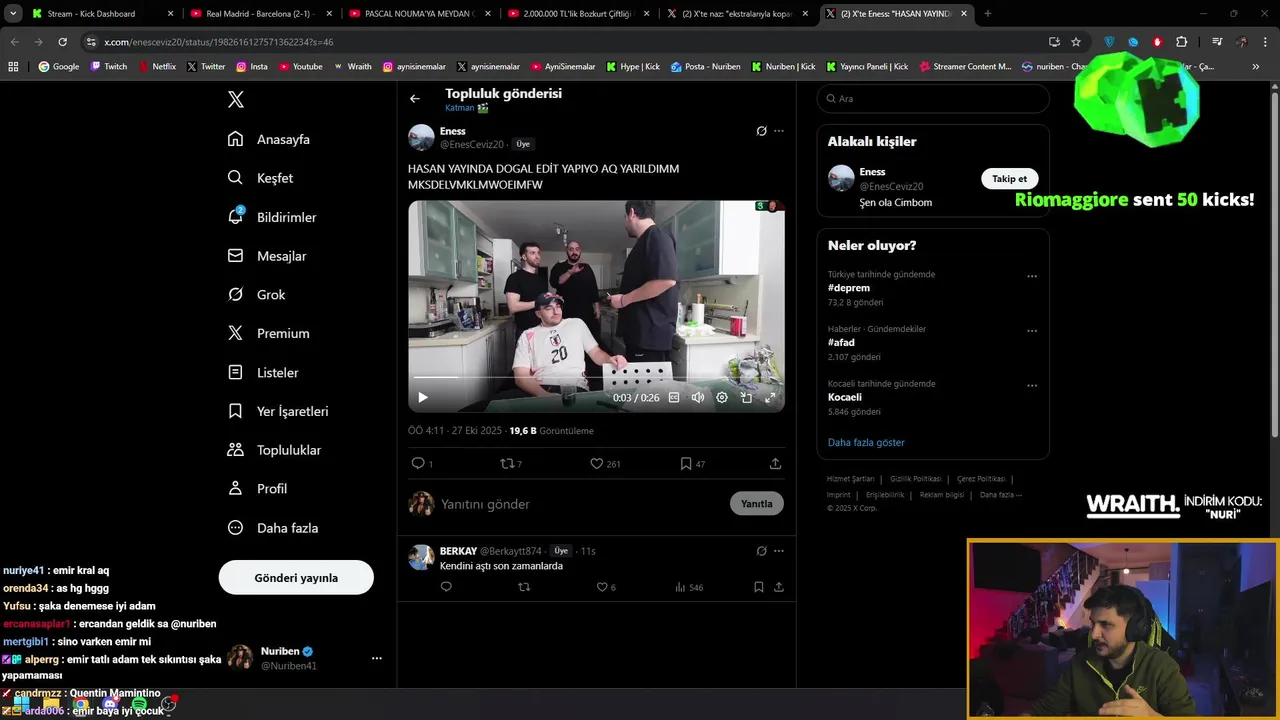Reload the page
The height and width of the screenshot is (720, 1280).
[x=62, y=42]
